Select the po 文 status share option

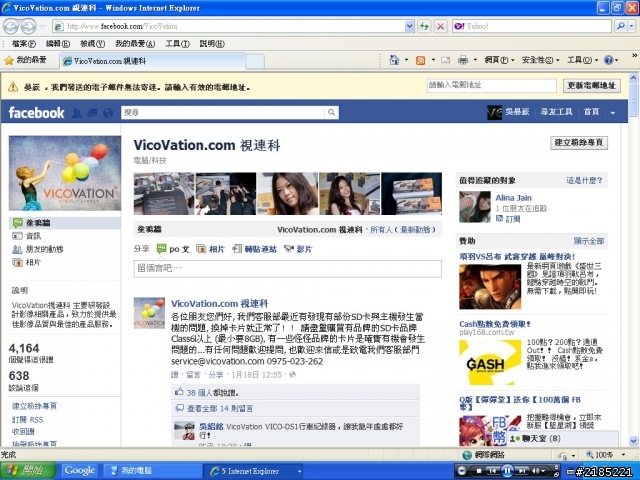[x=173, y=249]
